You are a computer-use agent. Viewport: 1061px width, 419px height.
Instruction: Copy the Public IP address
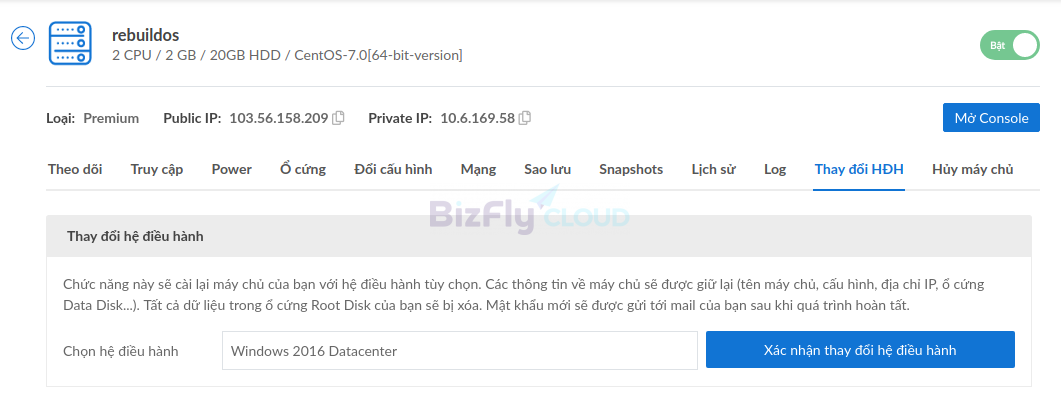(338, 118)
